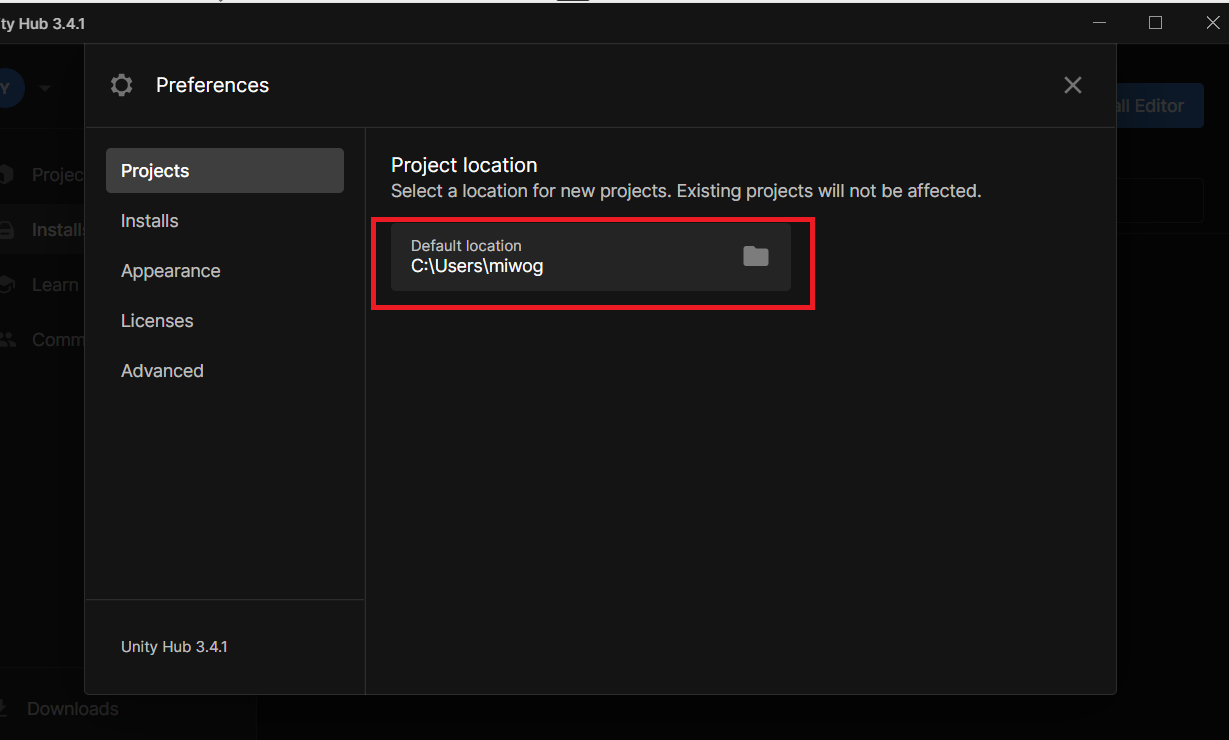This screenshot has width=1229, height=740.
Task: Click the Project location heading
Action: [464, 165]
